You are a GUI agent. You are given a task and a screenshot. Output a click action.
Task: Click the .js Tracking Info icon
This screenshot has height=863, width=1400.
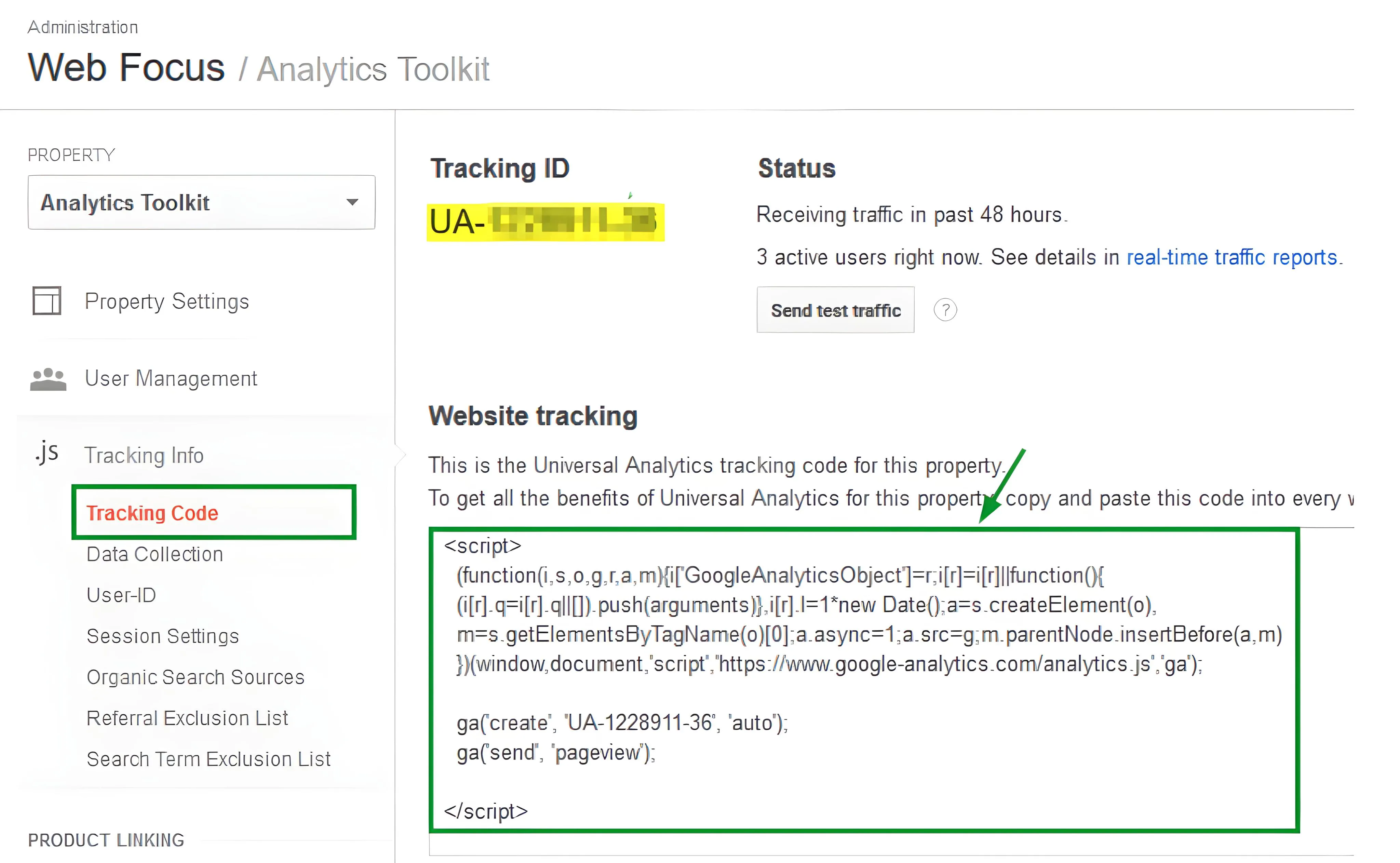click(x=47, y=453)
